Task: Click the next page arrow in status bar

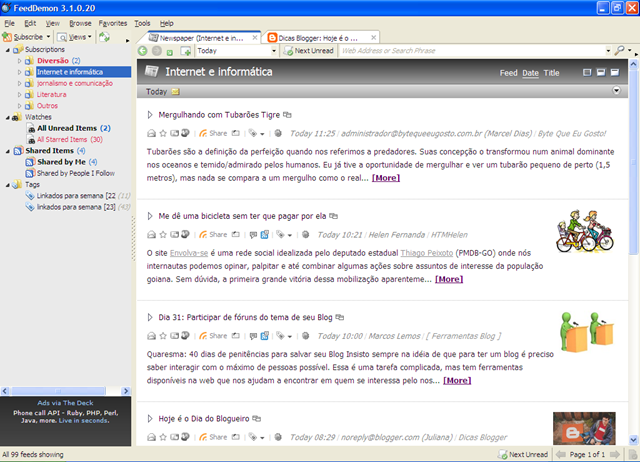Action: tap(615, 454)
